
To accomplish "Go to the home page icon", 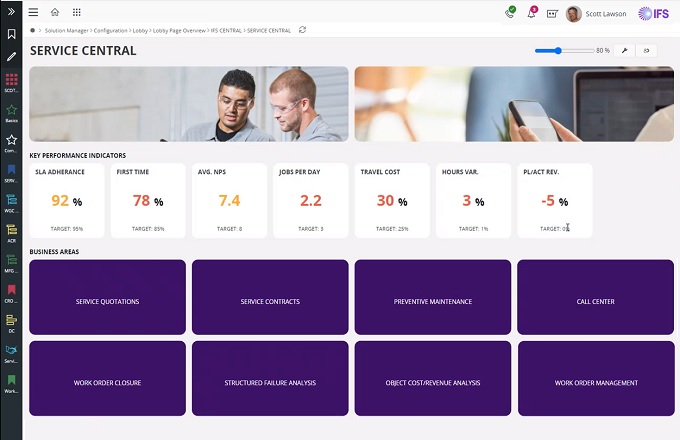I will [55, 12].
